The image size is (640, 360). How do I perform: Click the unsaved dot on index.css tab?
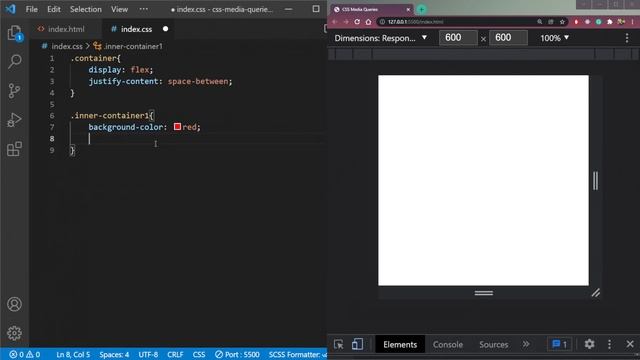pos(165,29)
